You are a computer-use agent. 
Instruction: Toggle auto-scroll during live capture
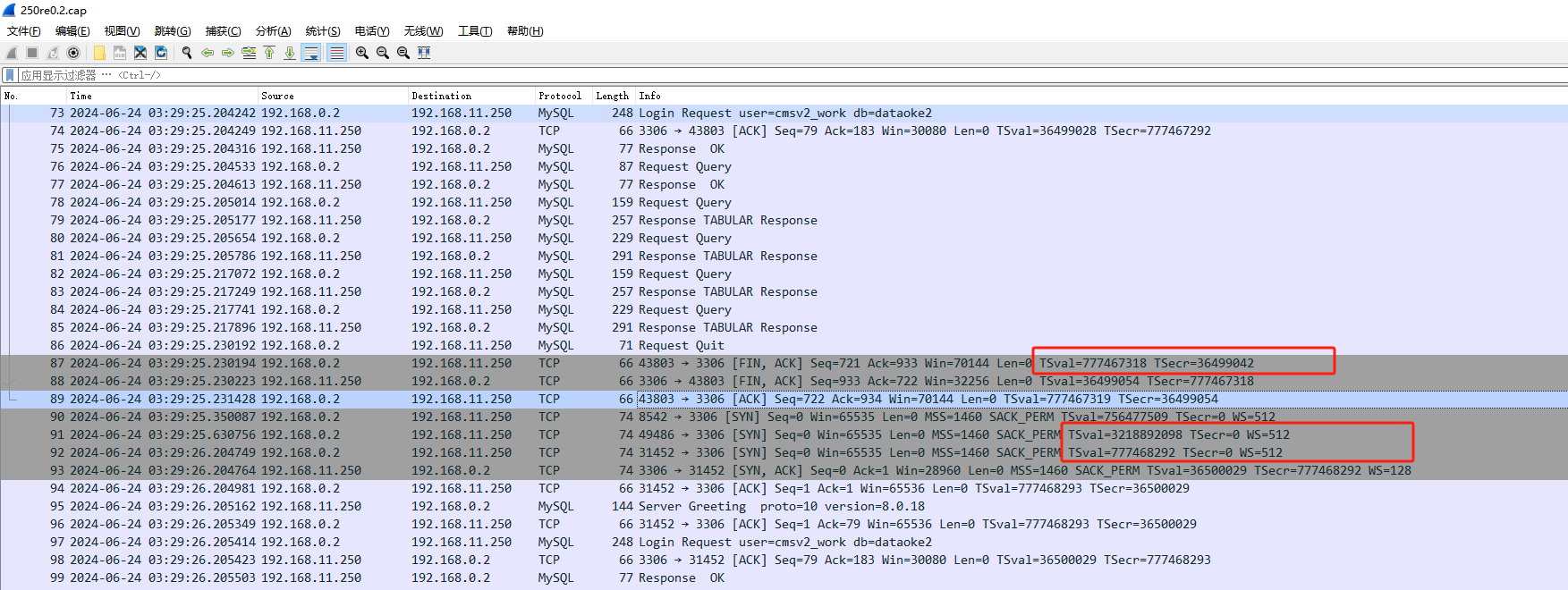tap(311, 53)
